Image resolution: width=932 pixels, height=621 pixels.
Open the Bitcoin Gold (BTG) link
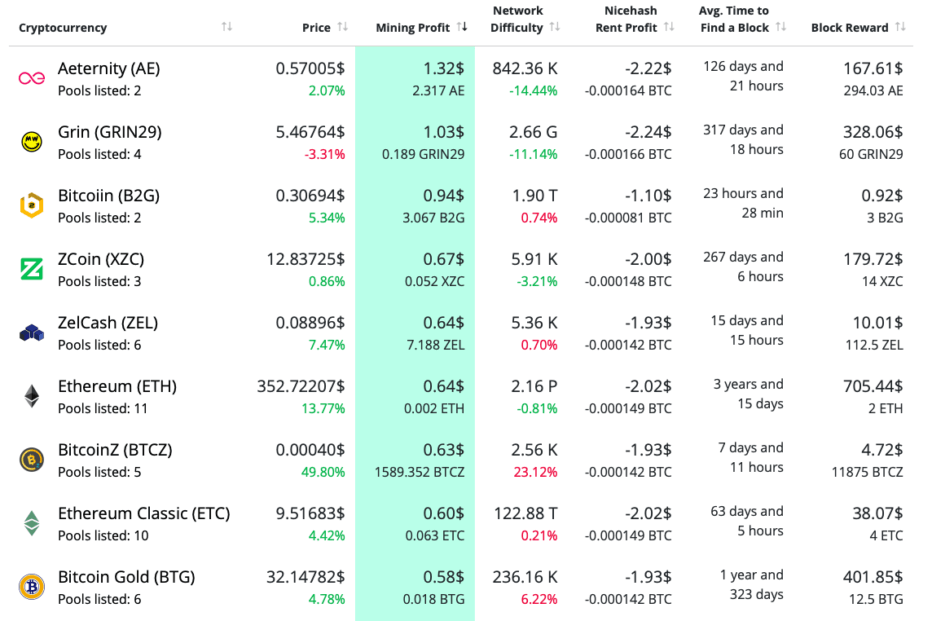click(x=126, y=577)
